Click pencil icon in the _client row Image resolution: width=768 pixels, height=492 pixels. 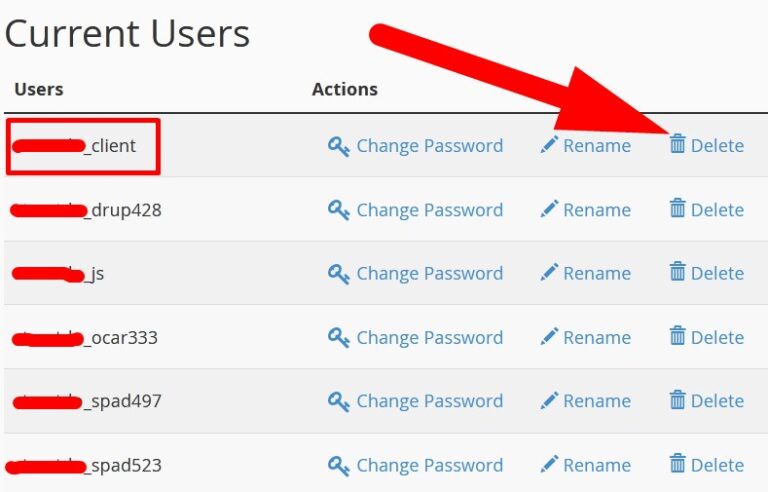(548, 145)
